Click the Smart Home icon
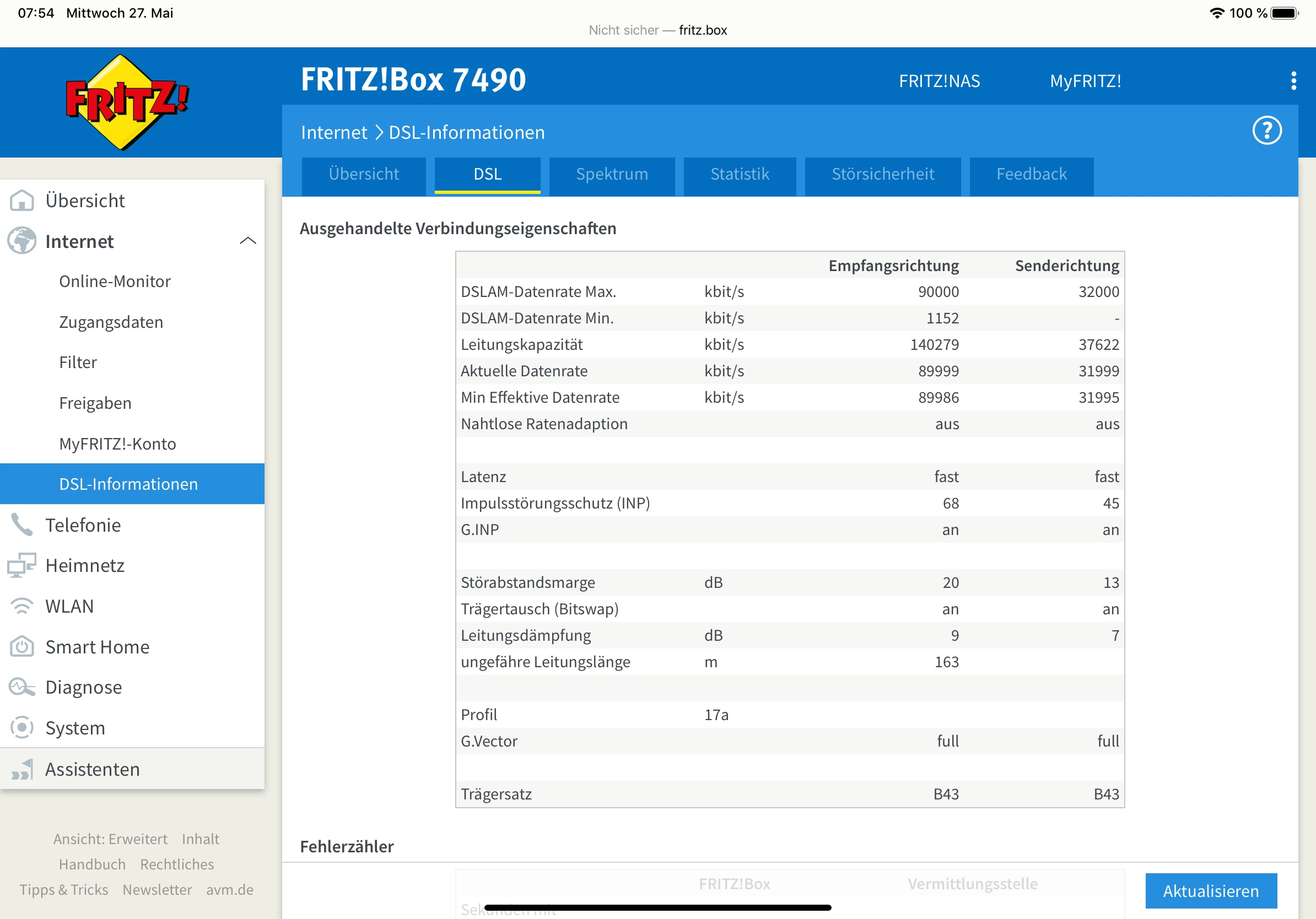 tap(22, 647)
